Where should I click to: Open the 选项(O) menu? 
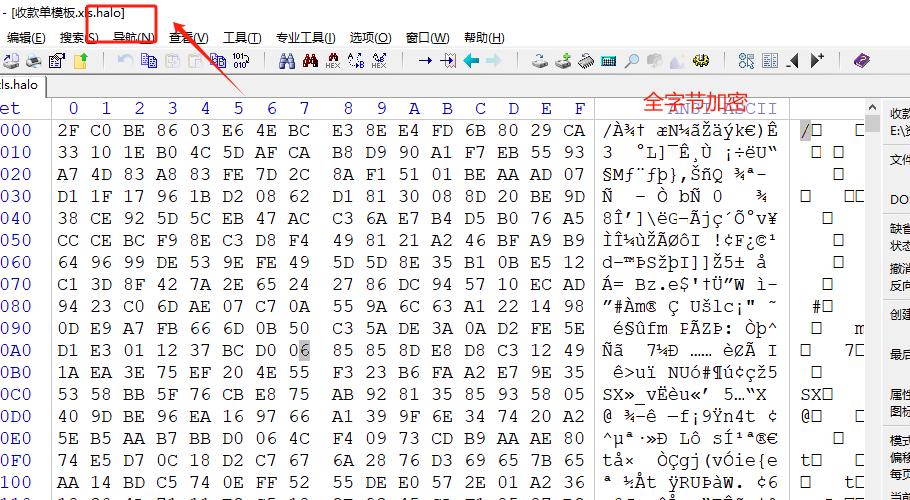pyautogui.click(x=370, y=38)
